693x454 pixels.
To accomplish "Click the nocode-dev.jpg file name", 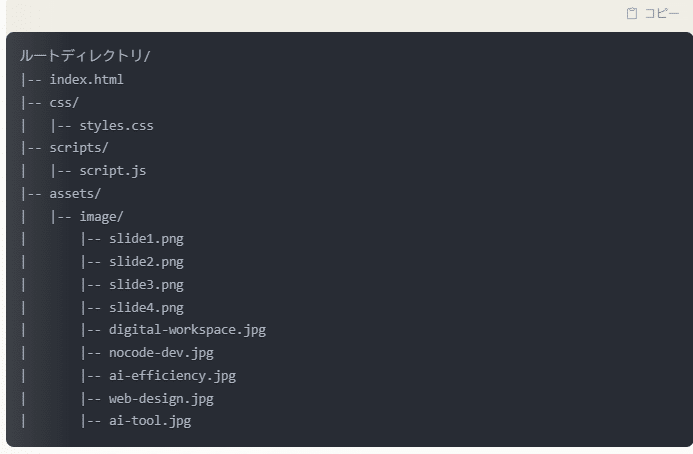I will pyautogui.click(x=161, y=353).
